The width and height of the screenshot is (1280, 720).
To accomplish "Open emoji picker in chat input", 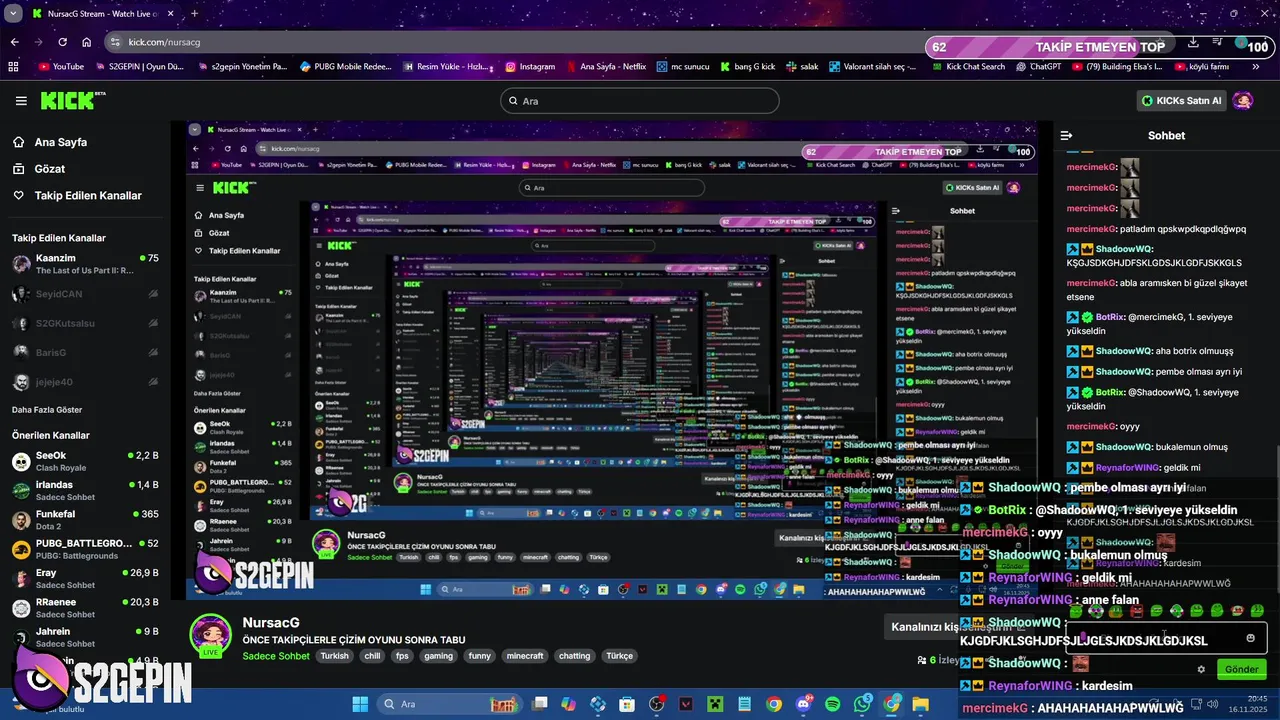I will (1250, 638).
